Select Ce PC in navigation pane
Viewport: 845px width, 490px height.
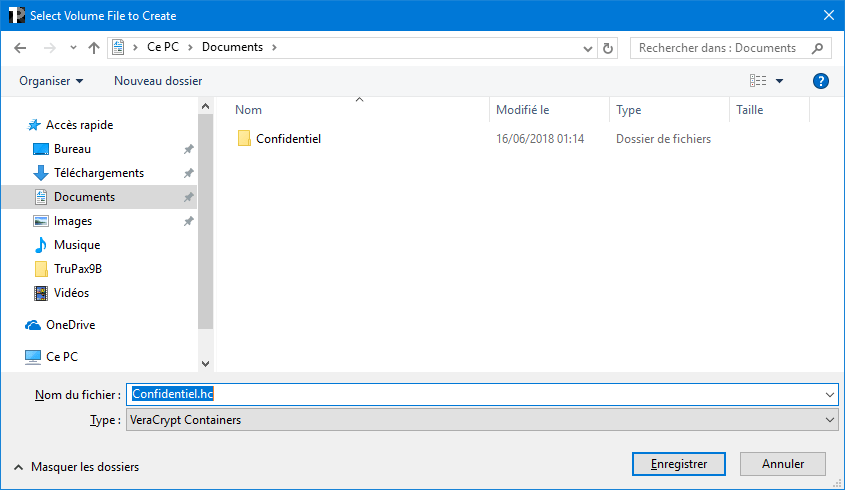coord(62,356)
